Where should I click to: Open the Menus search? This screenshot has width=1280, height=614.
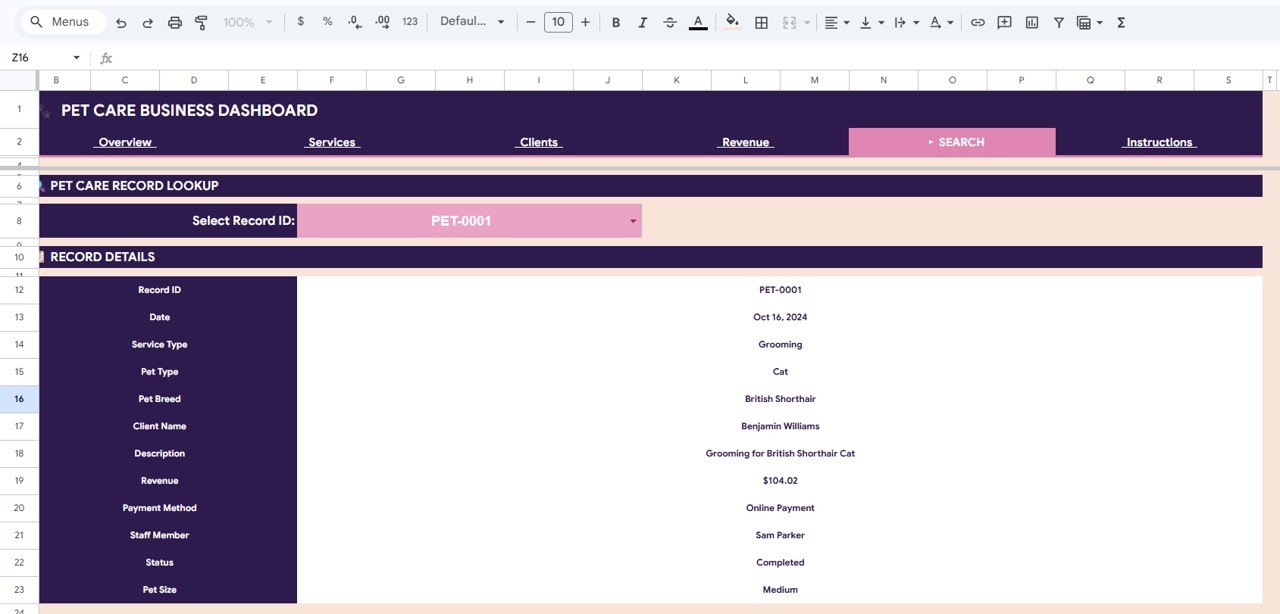point(62,20)
